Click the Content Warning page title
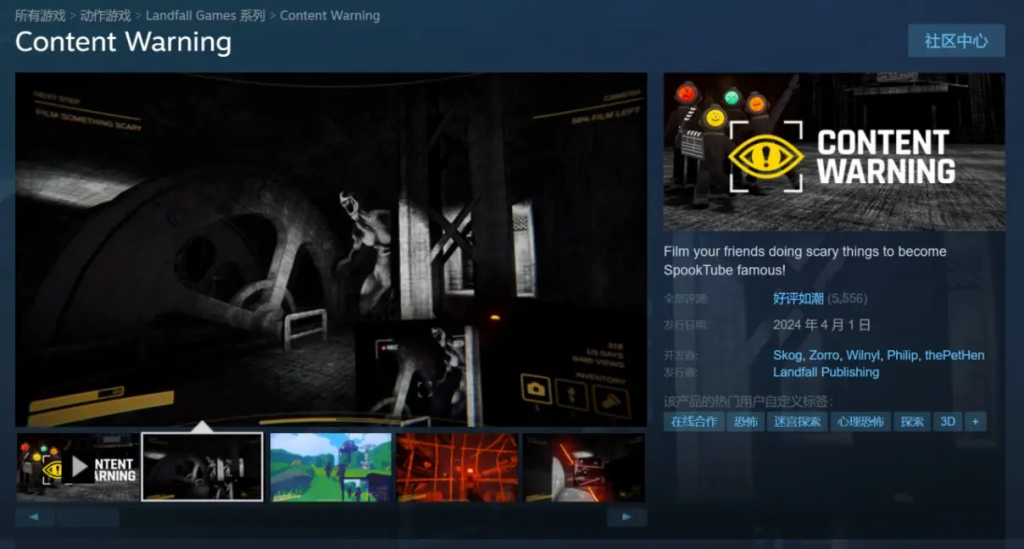 tap(123, 42)
